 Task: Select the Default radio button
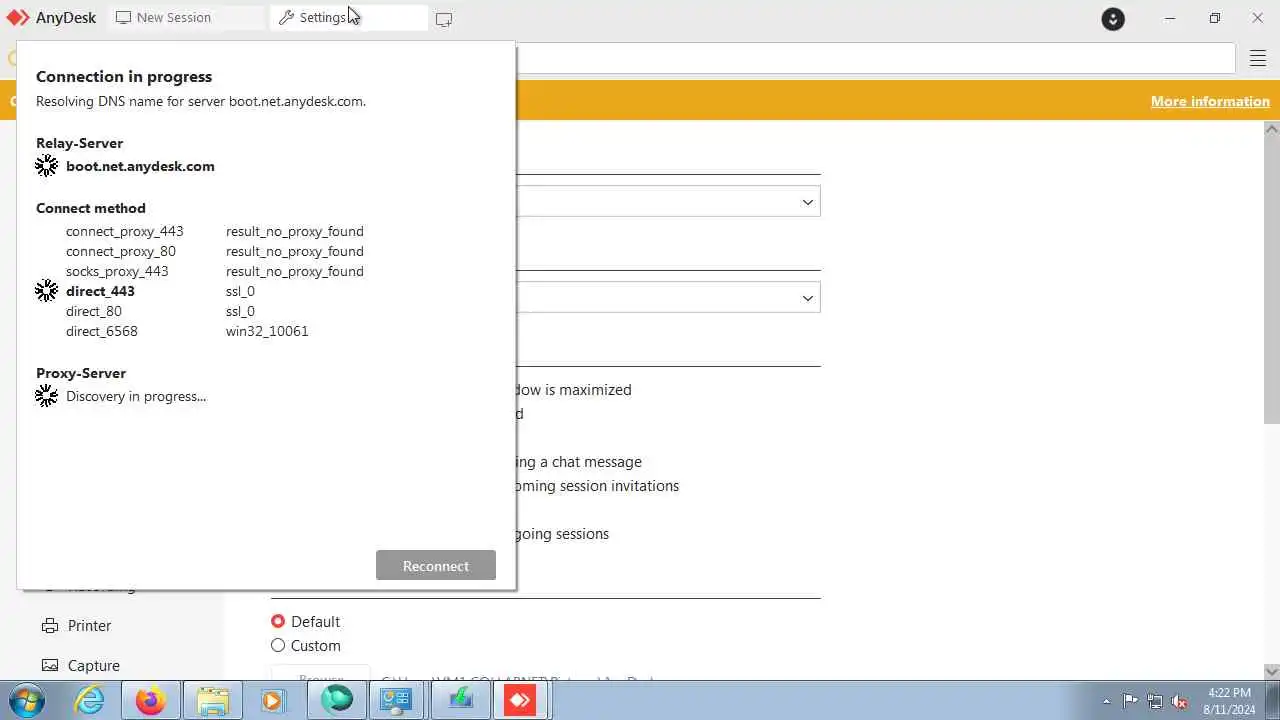[x=278, y=622]
